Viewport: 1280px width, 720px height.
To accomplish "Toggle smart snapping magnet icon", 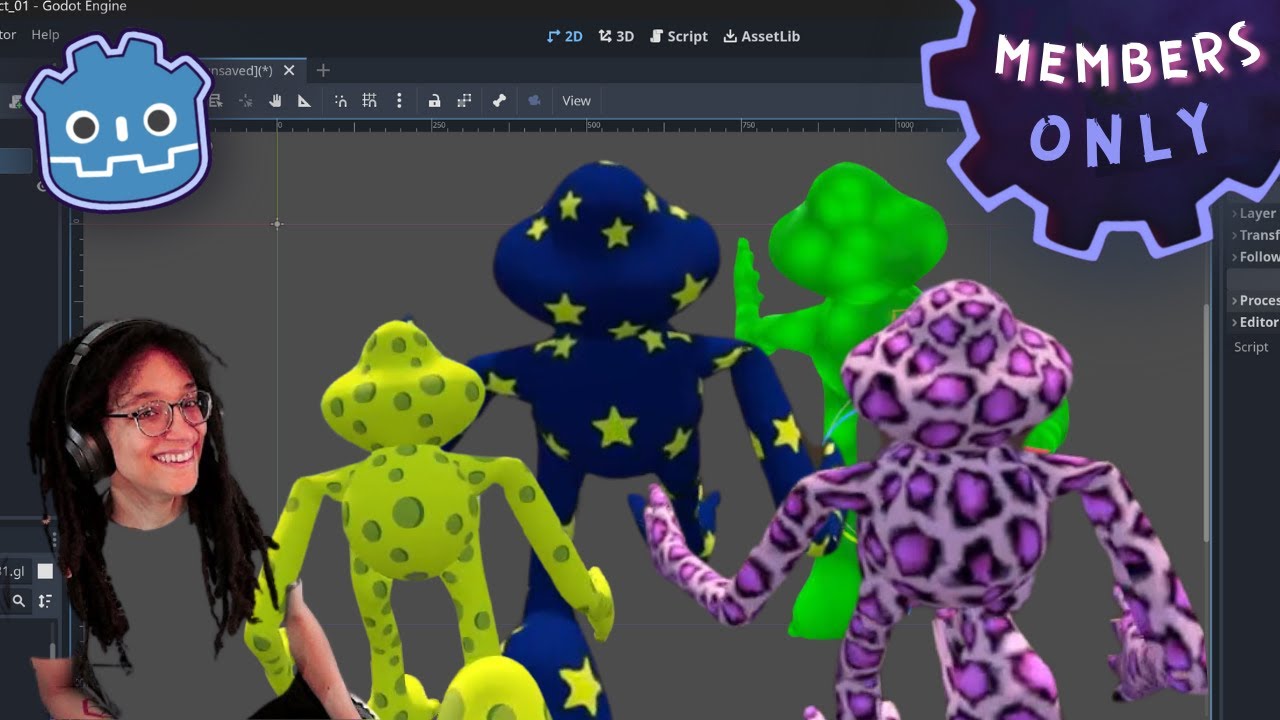I will [341, 100].
